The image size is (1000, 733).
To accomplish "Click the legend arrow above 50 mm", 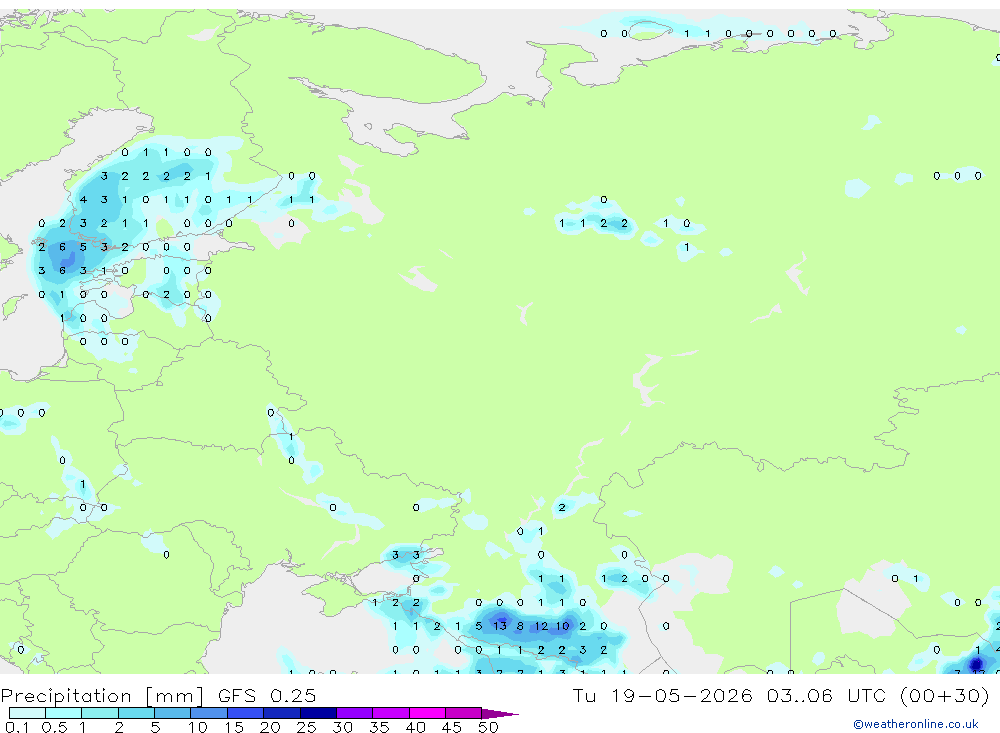I will [x=500, y=713].
